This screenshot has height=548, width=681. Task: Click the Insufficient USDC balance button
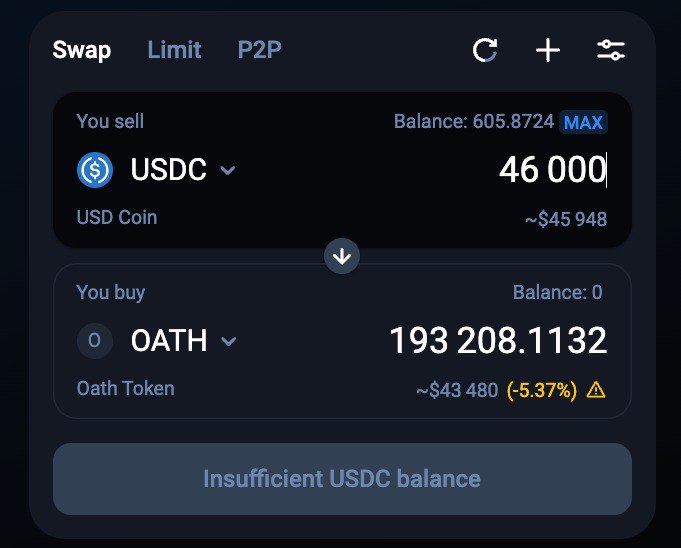coord(342,479)
